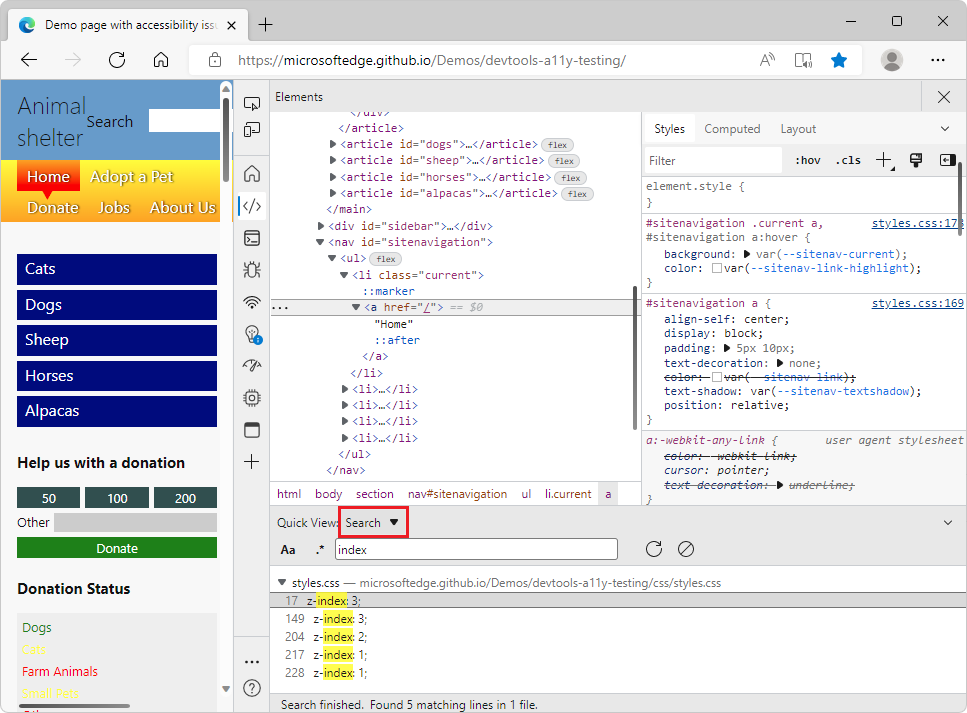Switch to the Layout tab
The height and width of the screenshot is (713, 967).
[798, 128]
